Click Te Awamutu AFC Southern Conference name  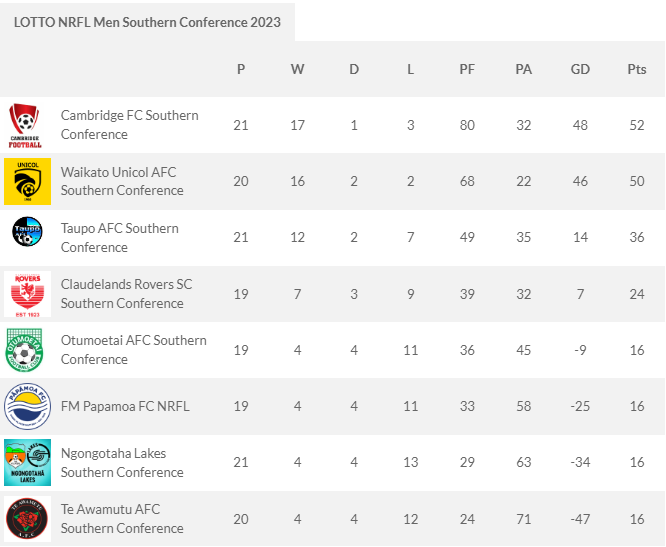click(x=122, y=519)
